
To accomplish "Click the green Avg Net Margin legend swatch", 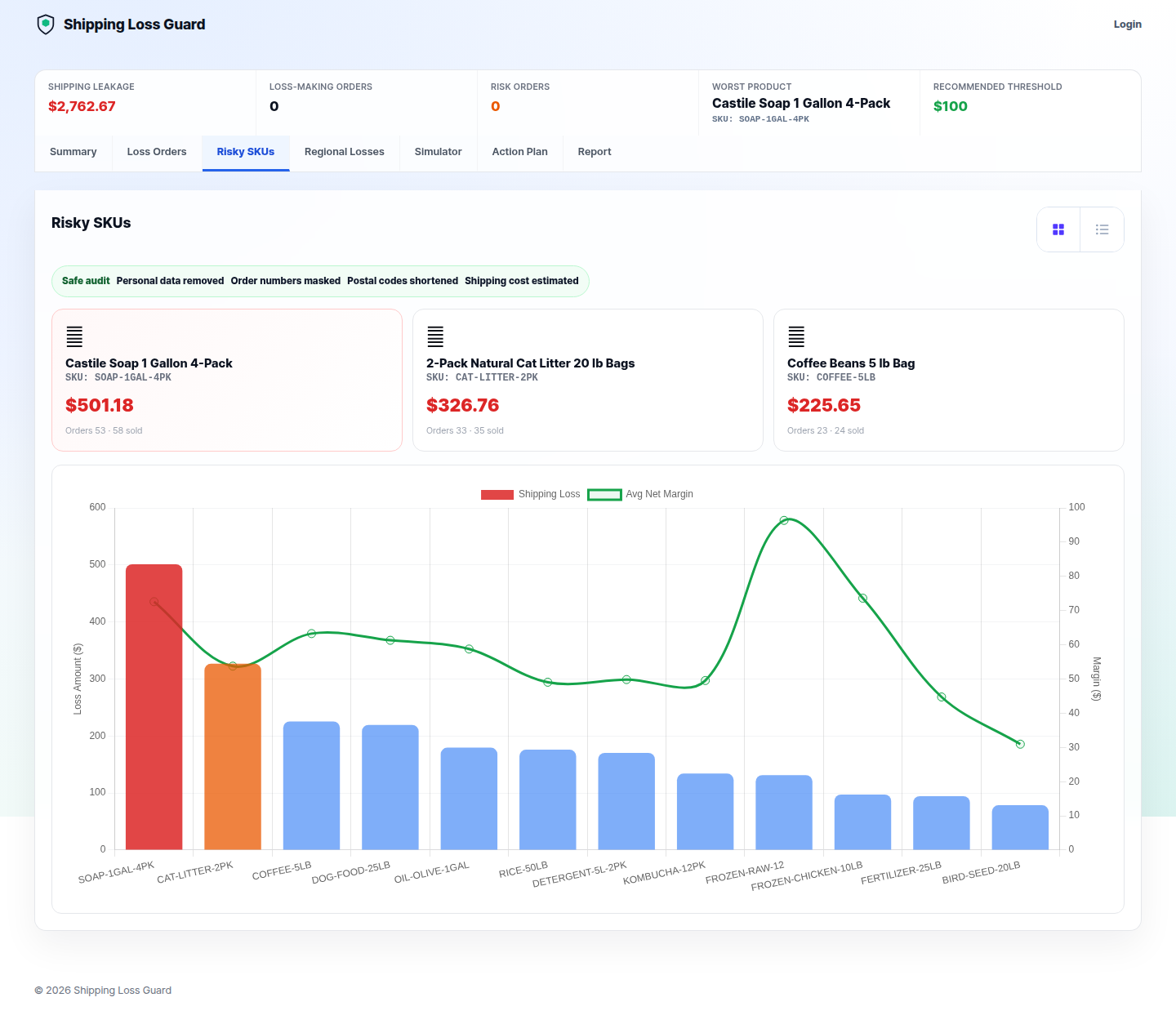I will tap(605, 494).
